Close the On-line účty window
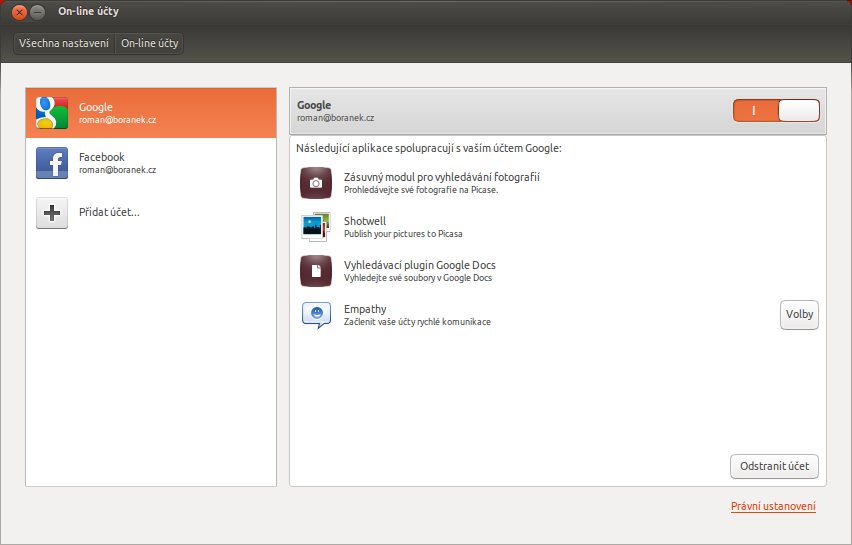This screenshot has height=545, width=852. pyautogui.click(x=19, y=12)
